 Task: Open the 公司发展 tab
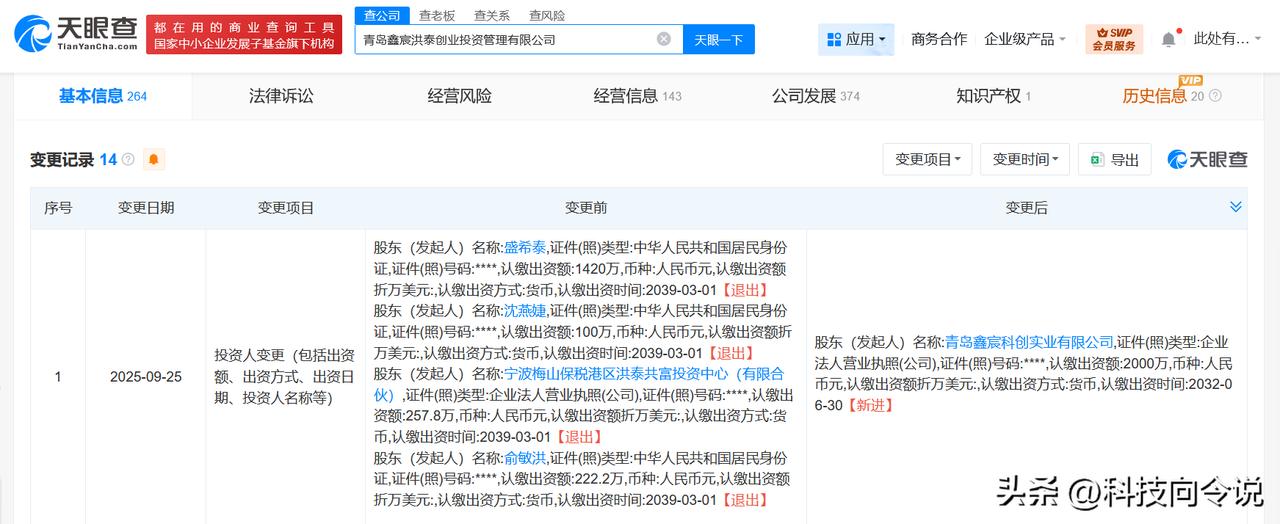click(x=815, y=96)
